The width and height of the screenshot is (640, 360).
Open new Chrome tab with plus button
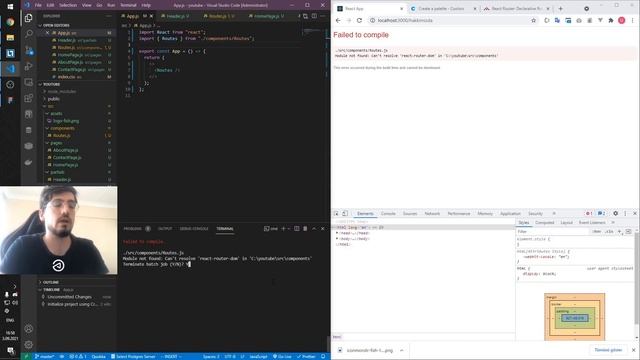(560, 9)
